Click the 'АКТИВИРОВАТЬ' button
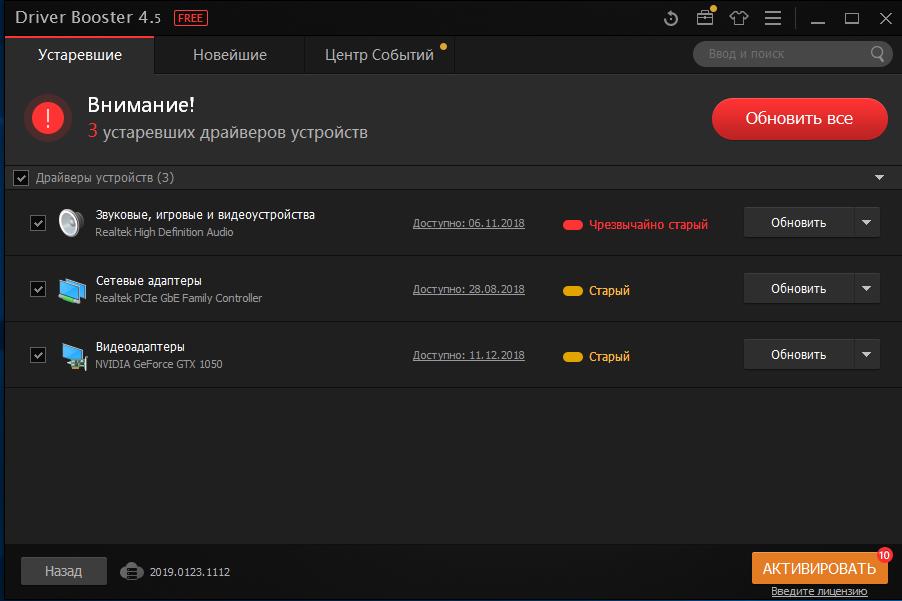Viewport: 902px width, 601px height. pyautogui.click(x=819, y=569)
